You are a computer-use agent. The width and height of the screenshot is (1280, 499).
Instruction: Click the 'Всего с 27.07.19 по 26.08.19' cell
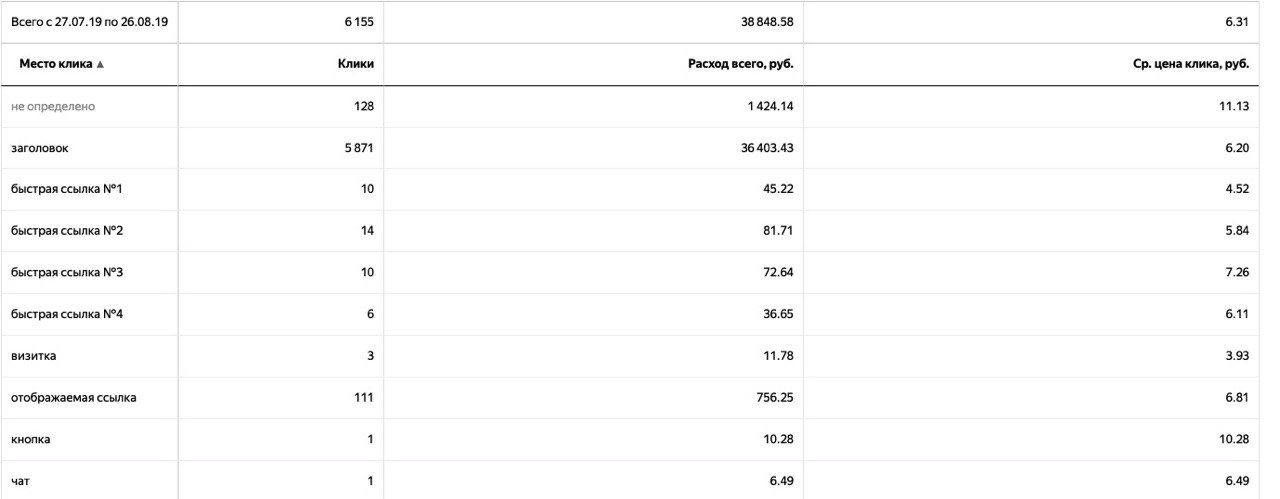pyautogui.click(x=88, y=22)
